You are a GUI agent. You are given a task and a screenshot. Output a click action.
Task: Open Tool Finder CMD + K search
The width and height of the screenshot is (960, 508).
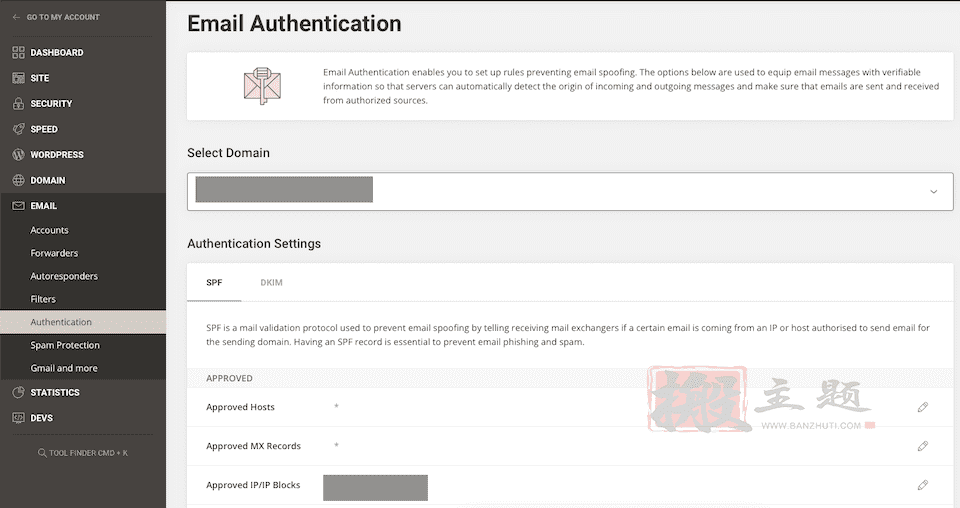(x=83, y=453)
